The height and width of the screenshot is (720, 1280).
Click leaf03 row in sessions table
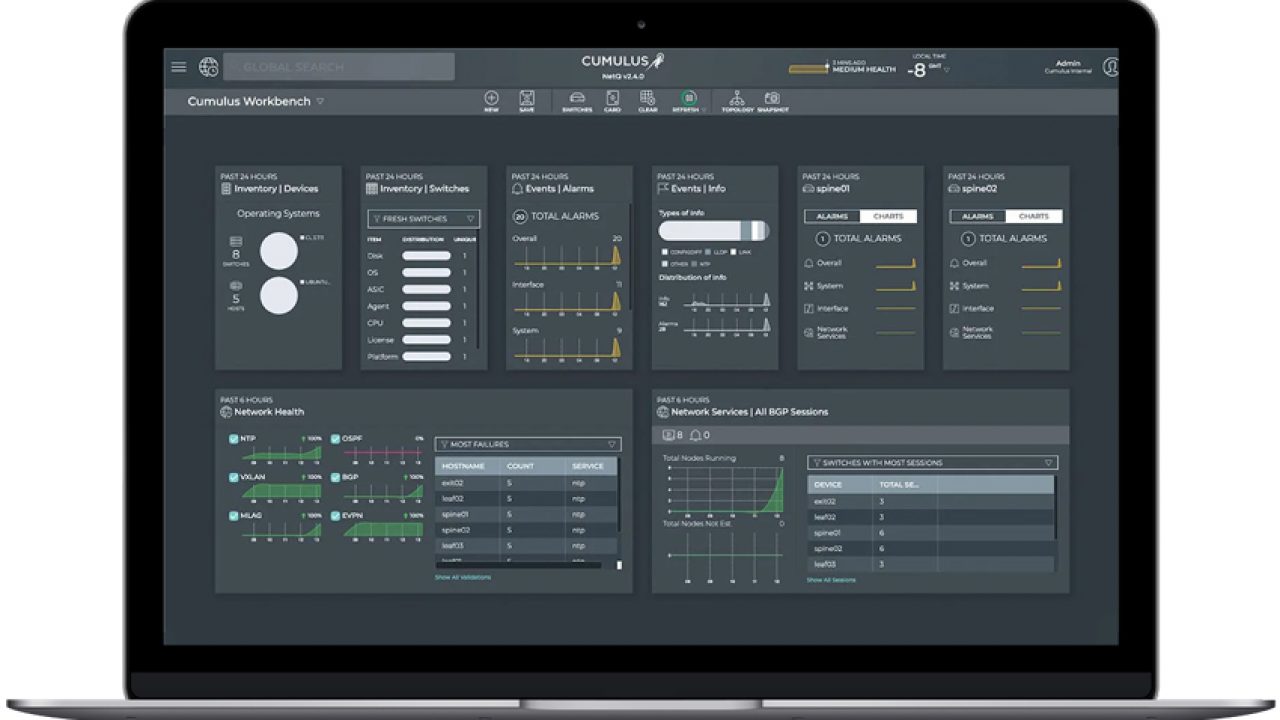[930, 564]
